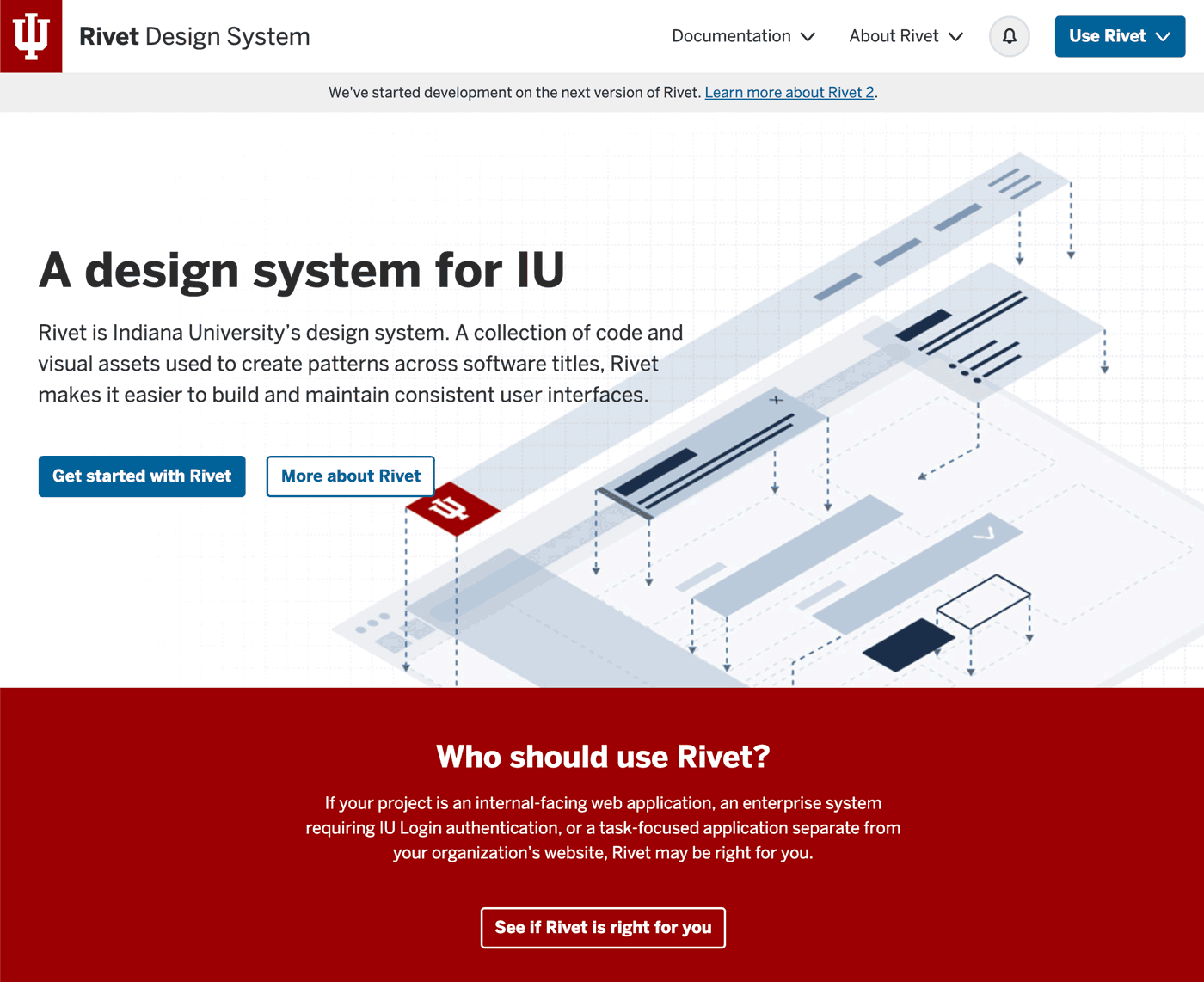Image resolution: width=1204 pixels, height=982 pixels.
Task: Expand the About Rivet menu
Action: tap(906, 36)
